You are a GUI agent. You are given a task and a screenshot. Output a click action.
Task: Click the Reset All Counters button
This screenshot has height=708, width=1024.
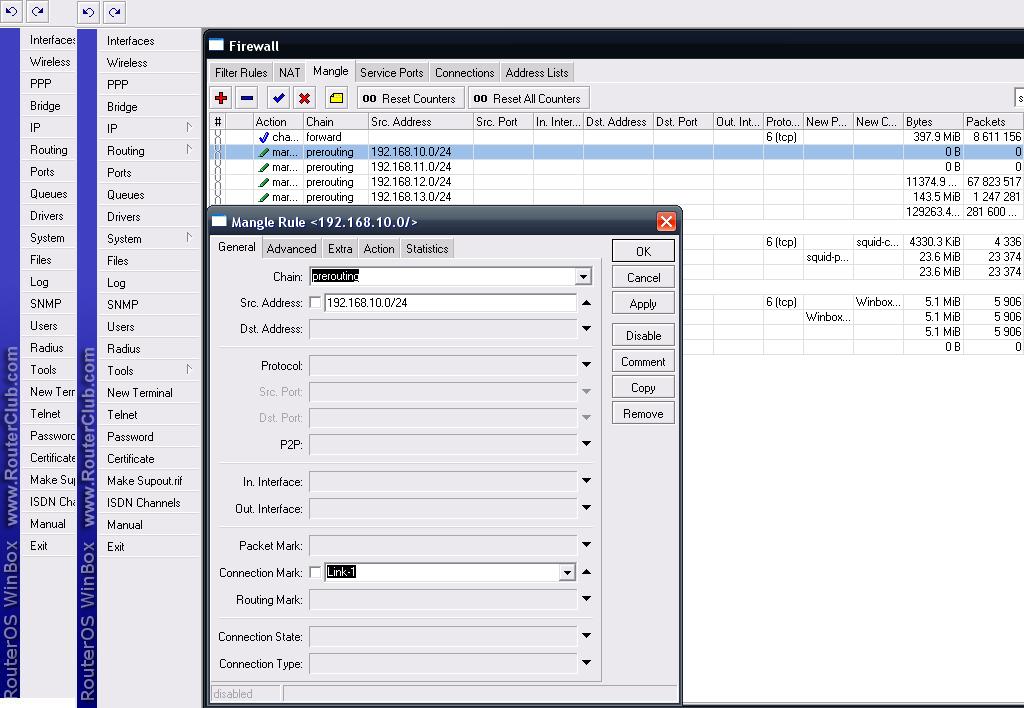coord(528,98)
